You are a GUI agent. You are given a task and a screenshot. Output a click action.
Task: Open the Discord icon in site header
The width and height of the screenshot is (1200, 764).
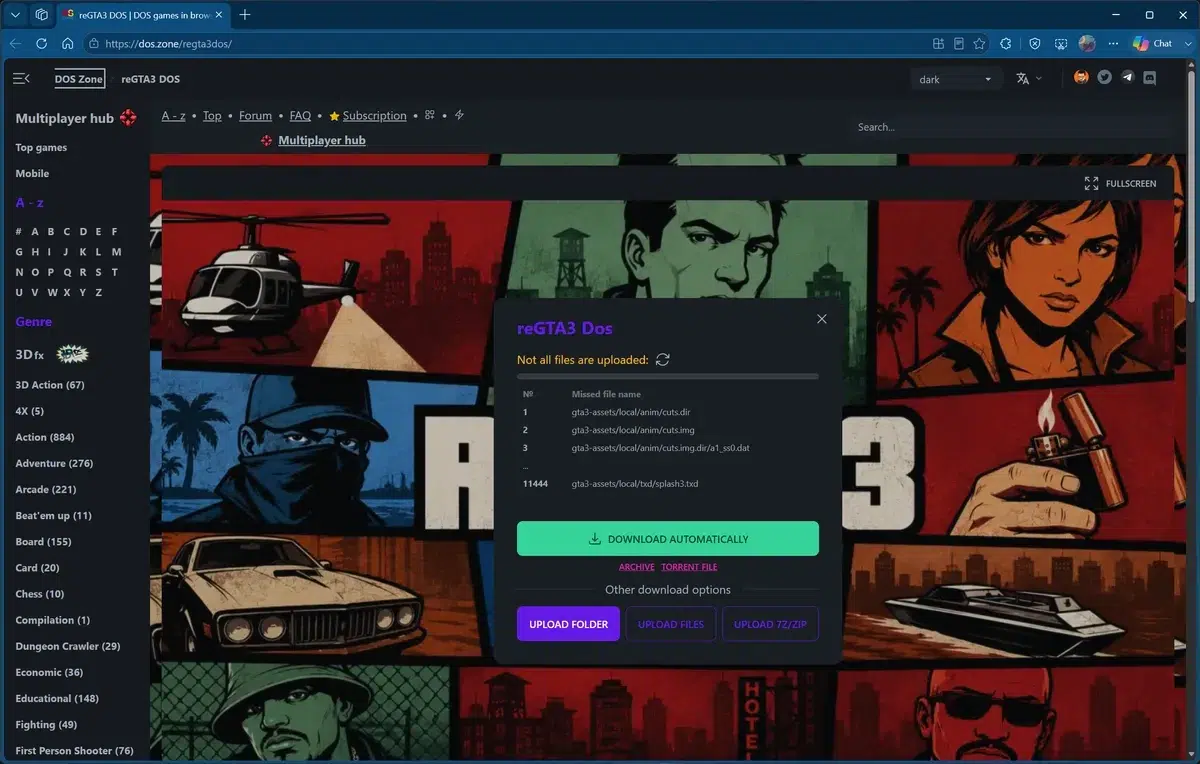pos(1150,77)
